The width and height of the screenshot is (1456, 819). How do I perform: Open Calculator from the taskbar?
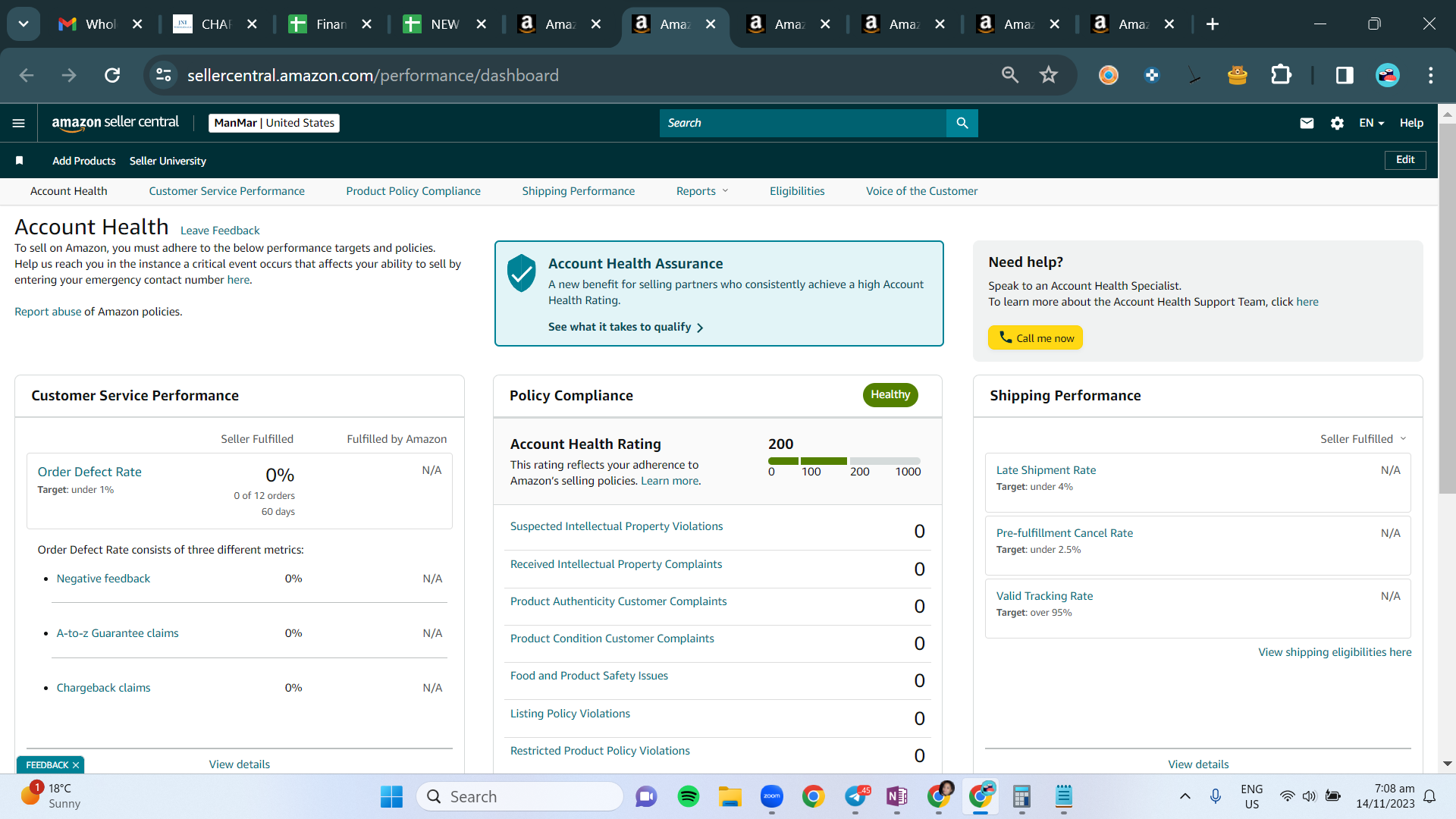pos(1022,796)
